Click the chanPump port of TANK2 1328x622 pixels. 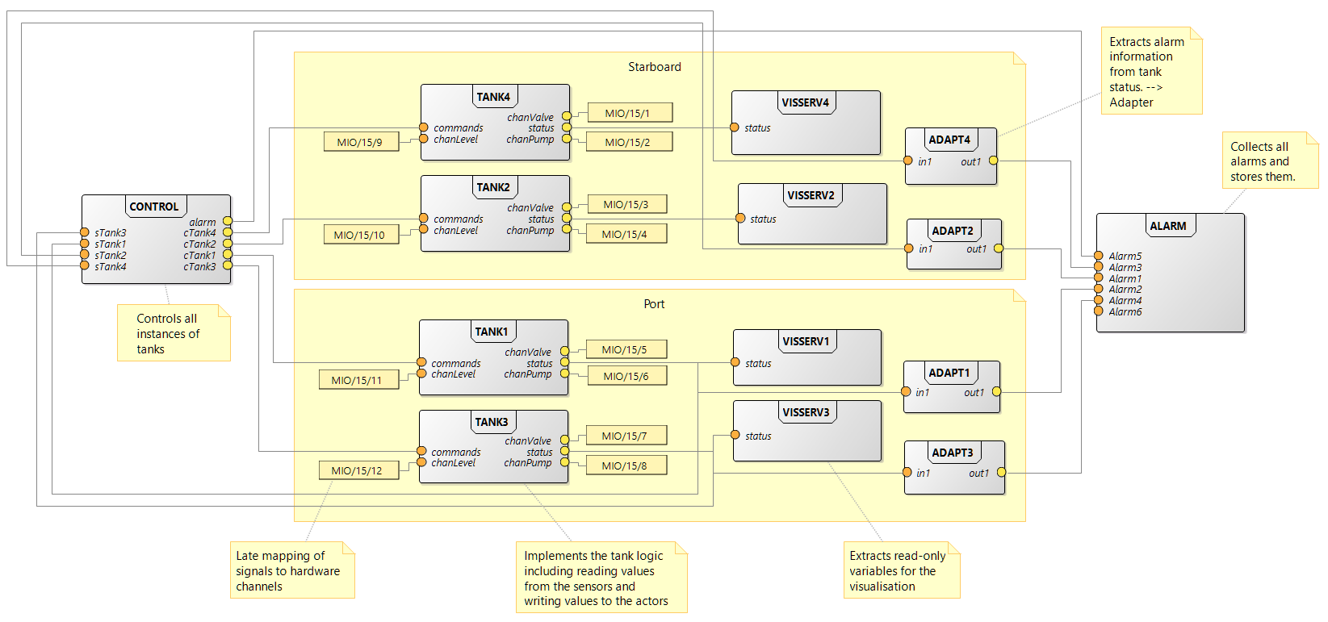(564, 230)
